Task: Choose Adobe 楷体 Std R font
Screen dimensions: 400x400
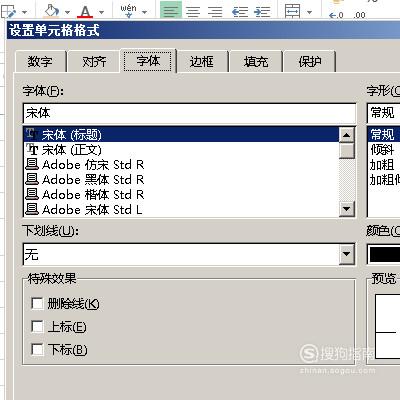Action: tap(181, 195)
